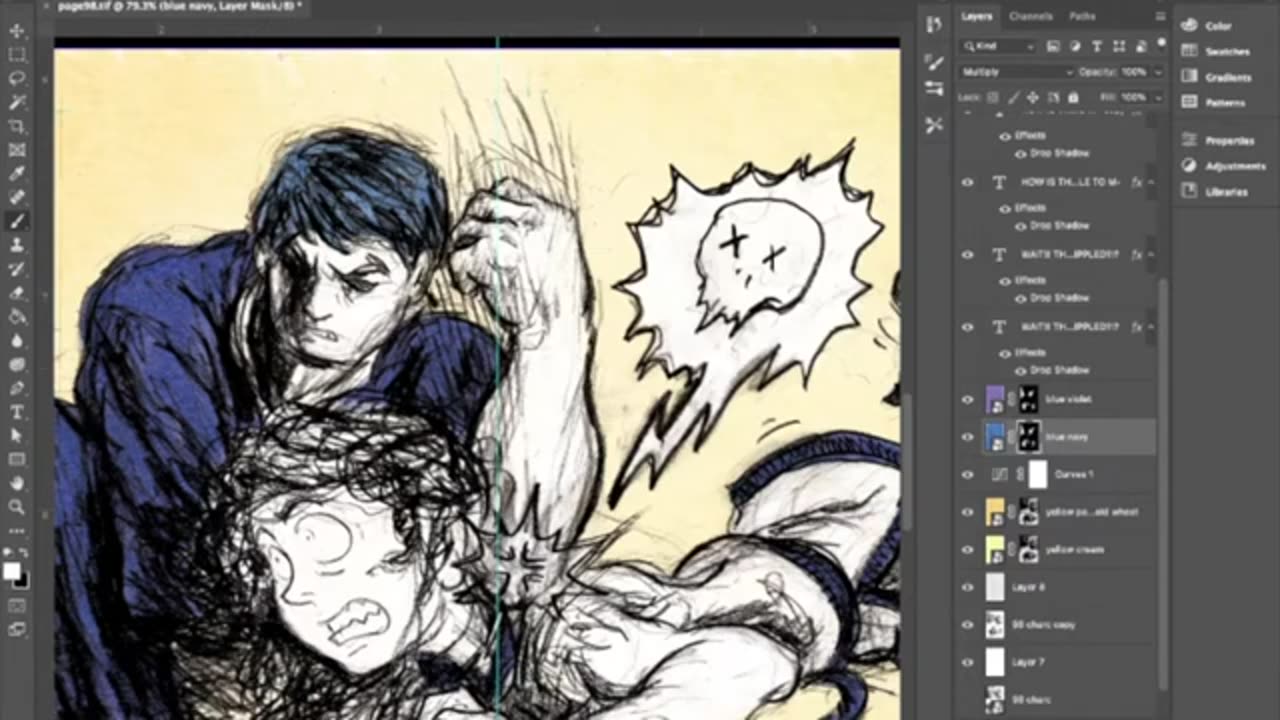1280x720 pixels.
Task: Hide the HOW IS TH... text layer
Action: point(967,182)
